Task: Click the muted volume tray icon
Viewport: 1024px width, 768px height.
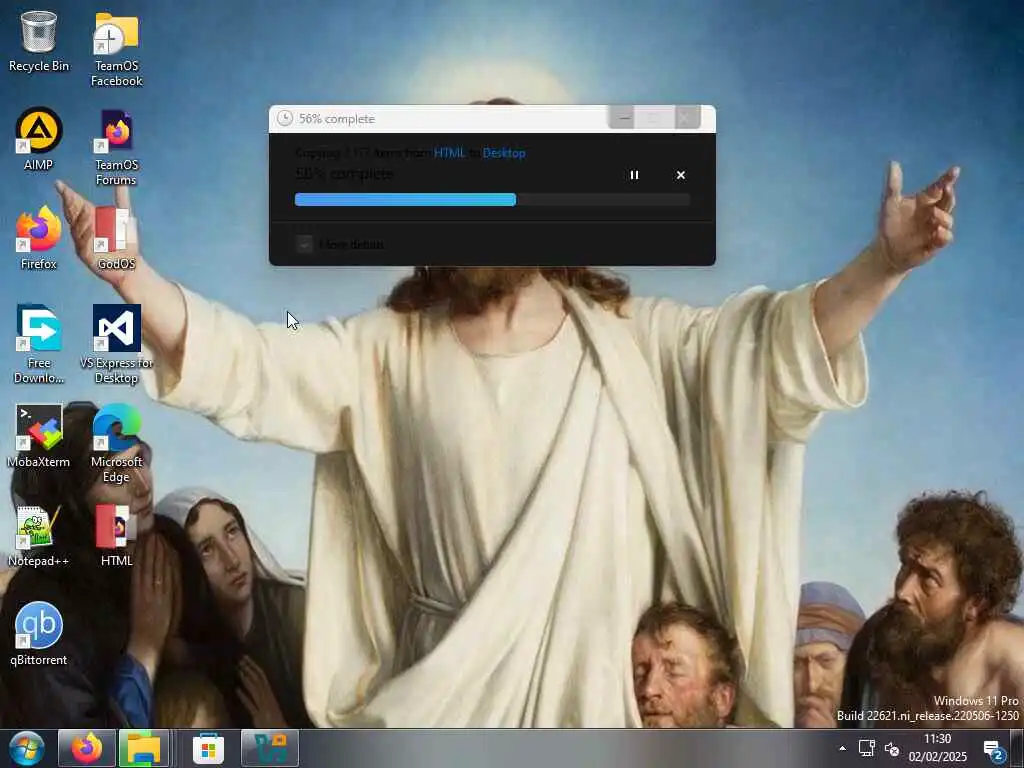Action: pos(892,748)
